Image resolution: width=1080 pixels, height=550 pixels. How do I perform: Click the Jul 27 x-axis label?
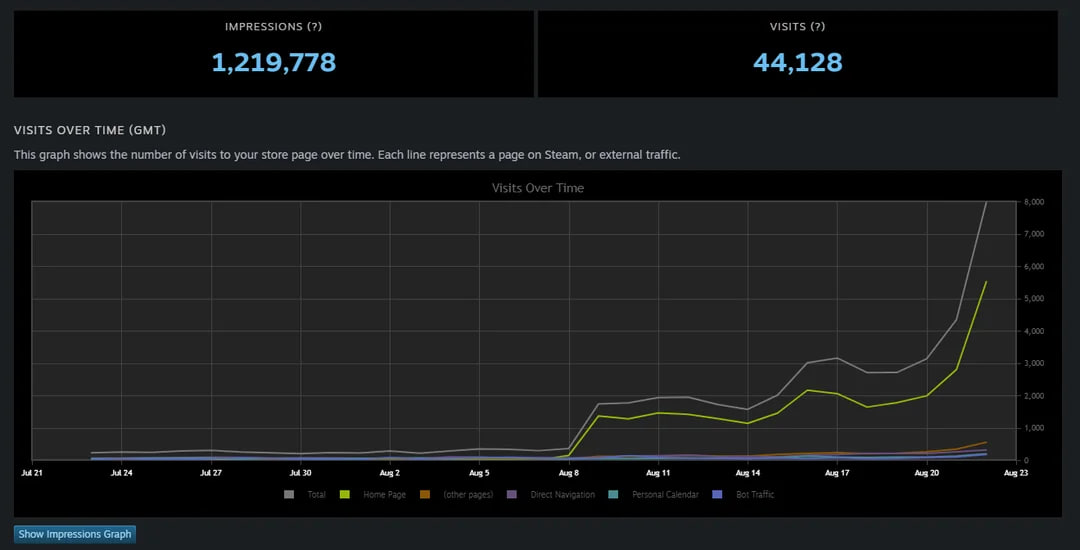pos(211,473)
